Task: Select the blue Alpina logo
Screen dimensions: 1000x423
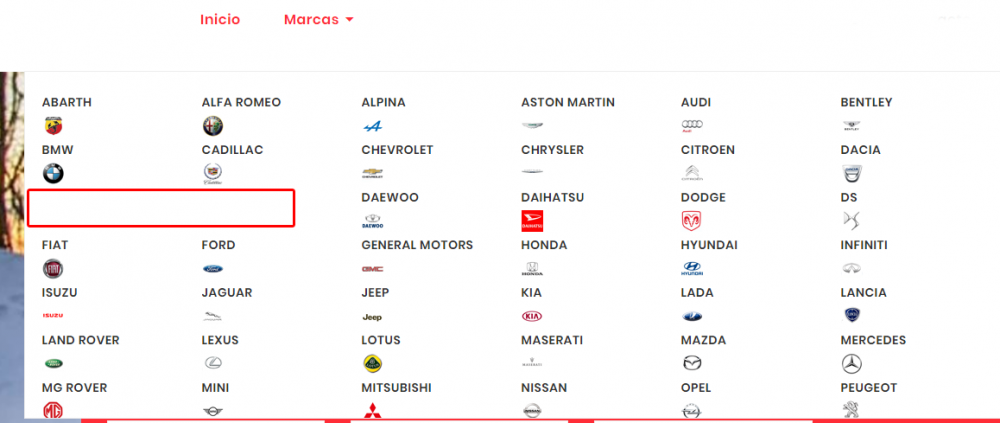Action: 372,126
